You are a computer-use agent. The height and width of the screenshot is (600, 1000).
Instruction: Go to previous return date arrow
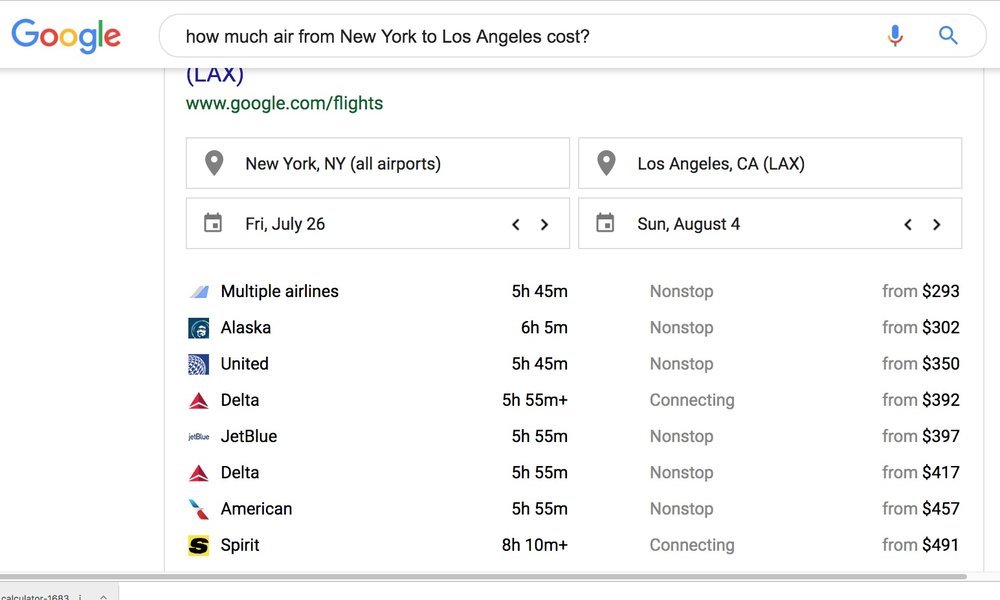pos(908,224)
